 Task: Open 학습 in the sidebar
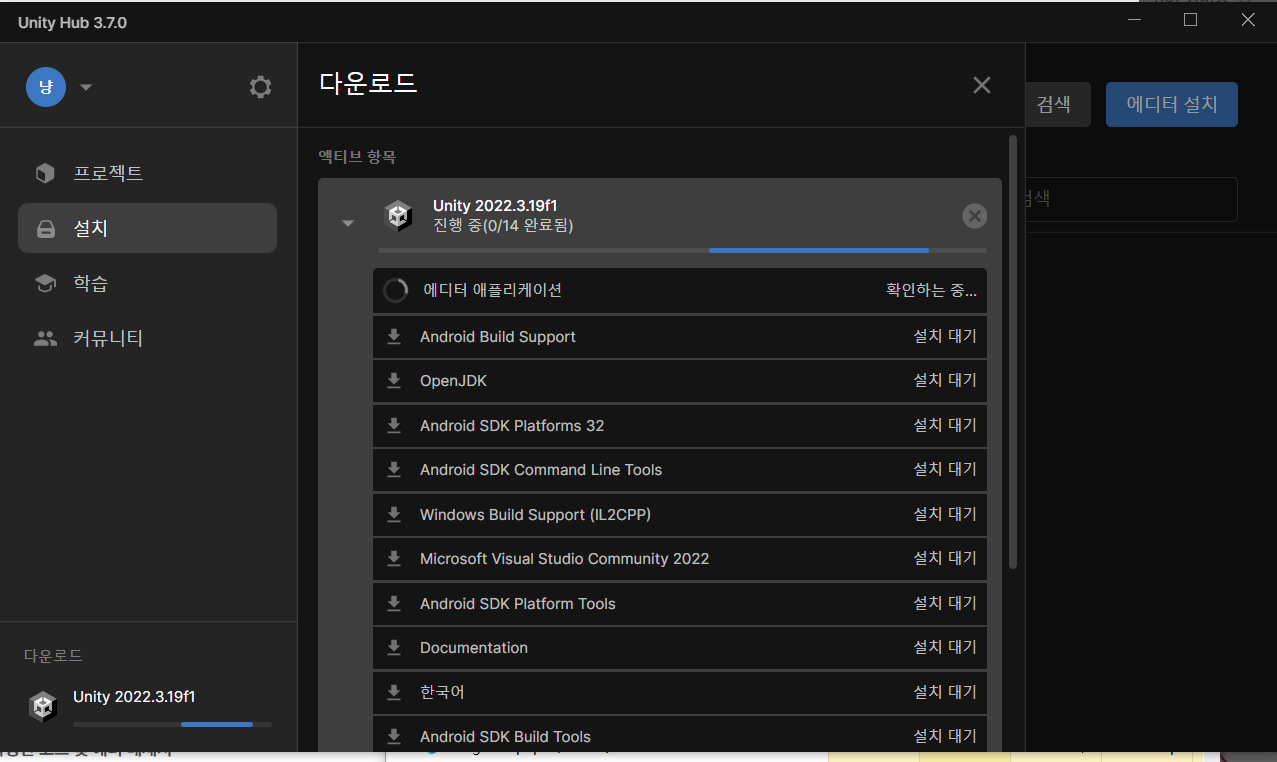pyautogui.click(x=147, y=283)
